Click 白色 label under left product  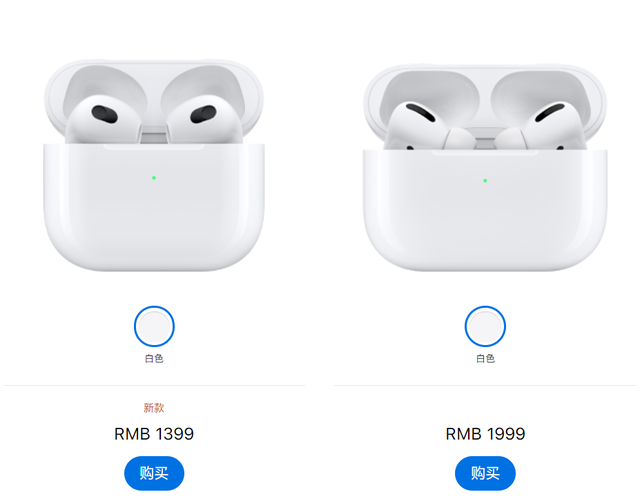pyautogui.click(x=154, y=358)
